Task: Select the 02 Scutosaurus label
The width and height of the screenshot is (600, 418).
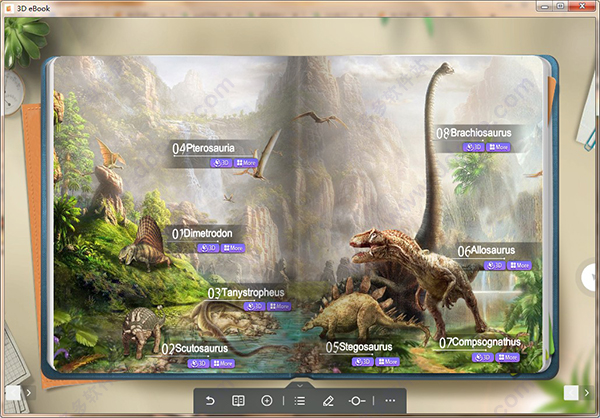Action: (195, 349)
